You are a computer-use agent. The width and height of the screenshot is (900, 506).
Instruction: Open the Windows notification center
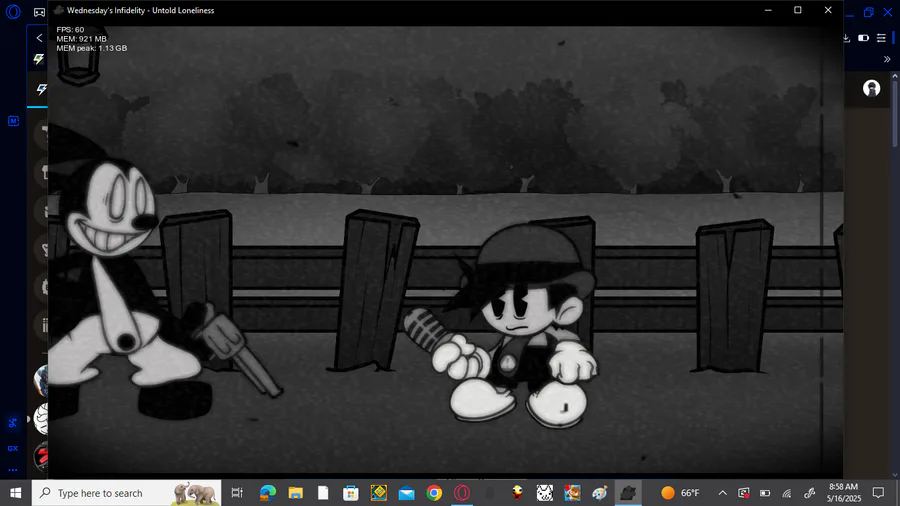click(878, 493)
